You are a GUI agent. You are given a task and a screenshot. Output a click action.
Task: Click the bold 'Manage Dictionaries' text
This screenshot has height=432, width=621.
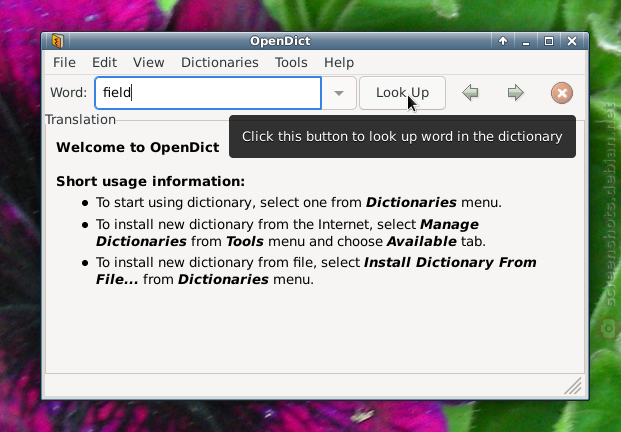(x=287, y=233)
